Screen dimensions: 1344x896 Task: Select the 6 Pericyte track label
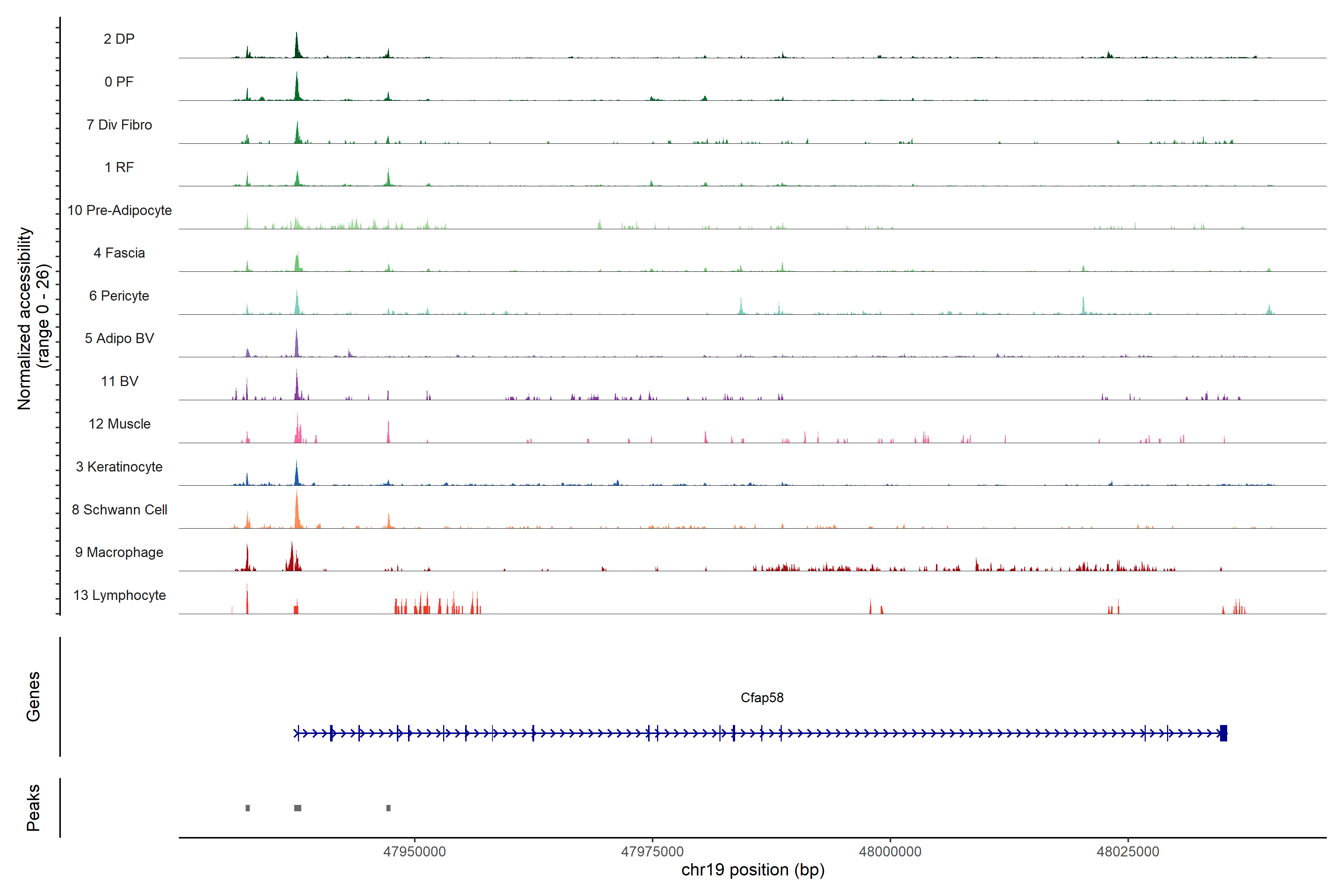click(x=119, y=295)
